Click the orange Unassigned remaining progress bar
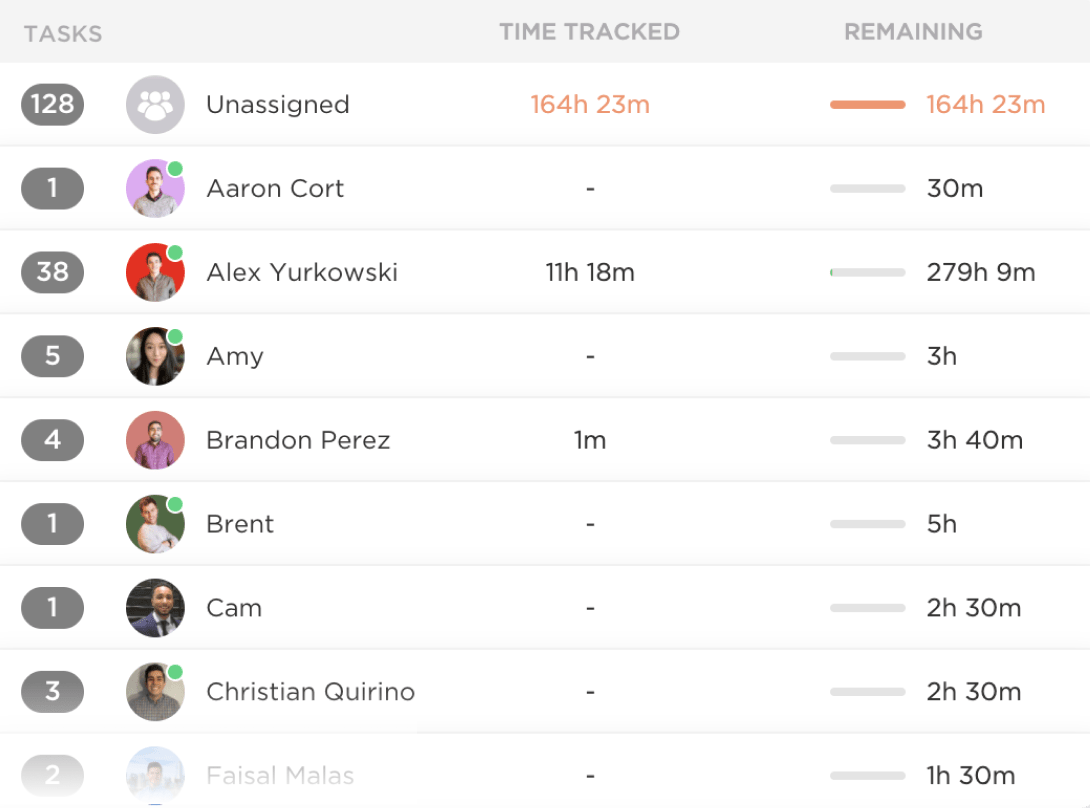 pyautogui.click(x=867, y=104)
